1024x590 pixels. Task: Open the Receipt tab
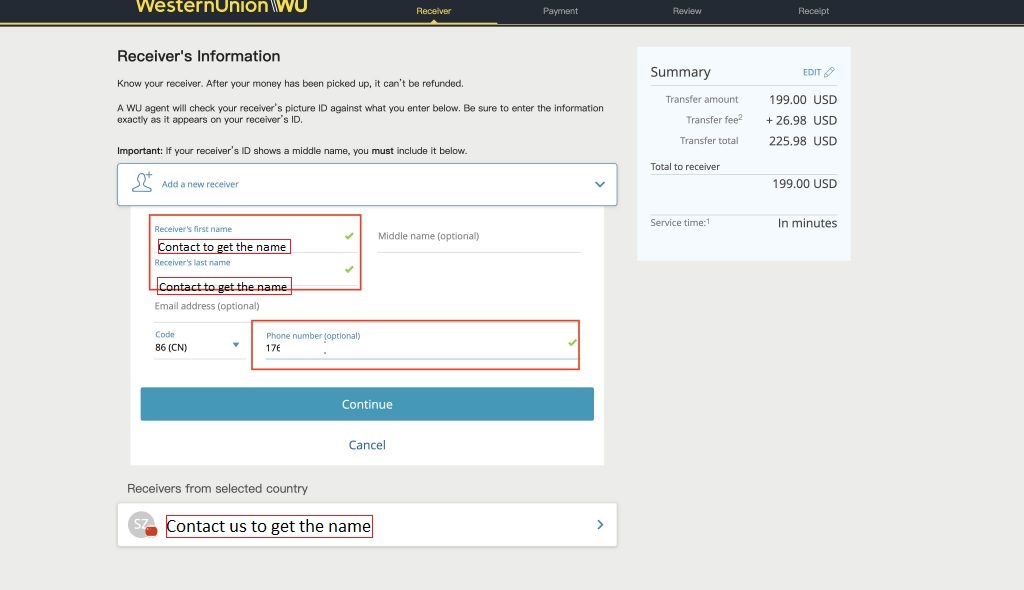[x=813, y=11]
